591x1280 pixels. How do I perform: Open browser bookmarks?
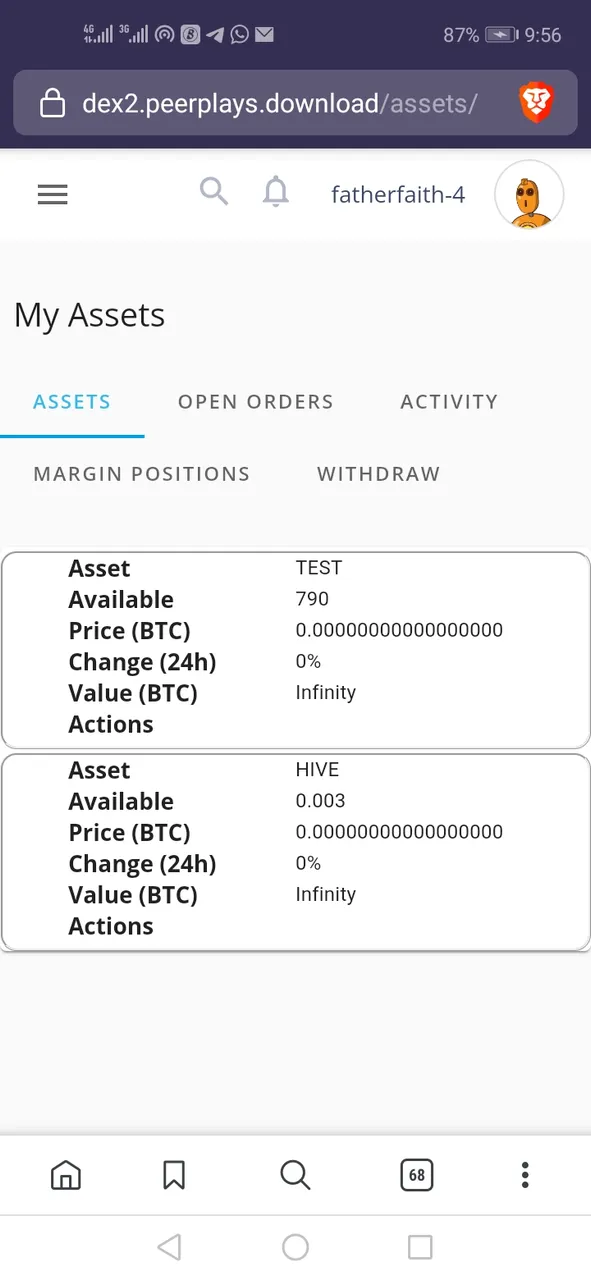174,1175
